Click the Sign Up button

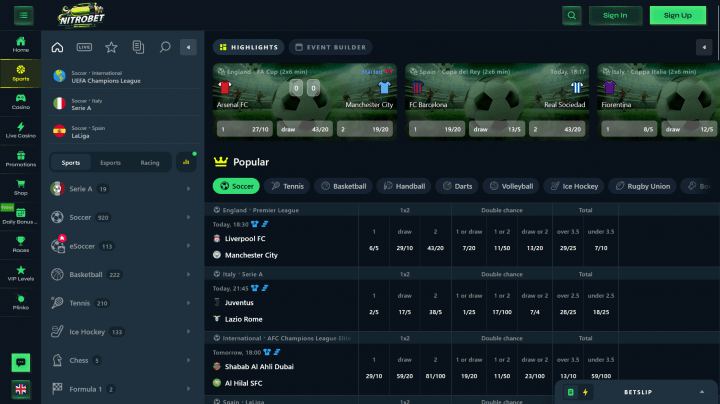(x=677, y=15)
